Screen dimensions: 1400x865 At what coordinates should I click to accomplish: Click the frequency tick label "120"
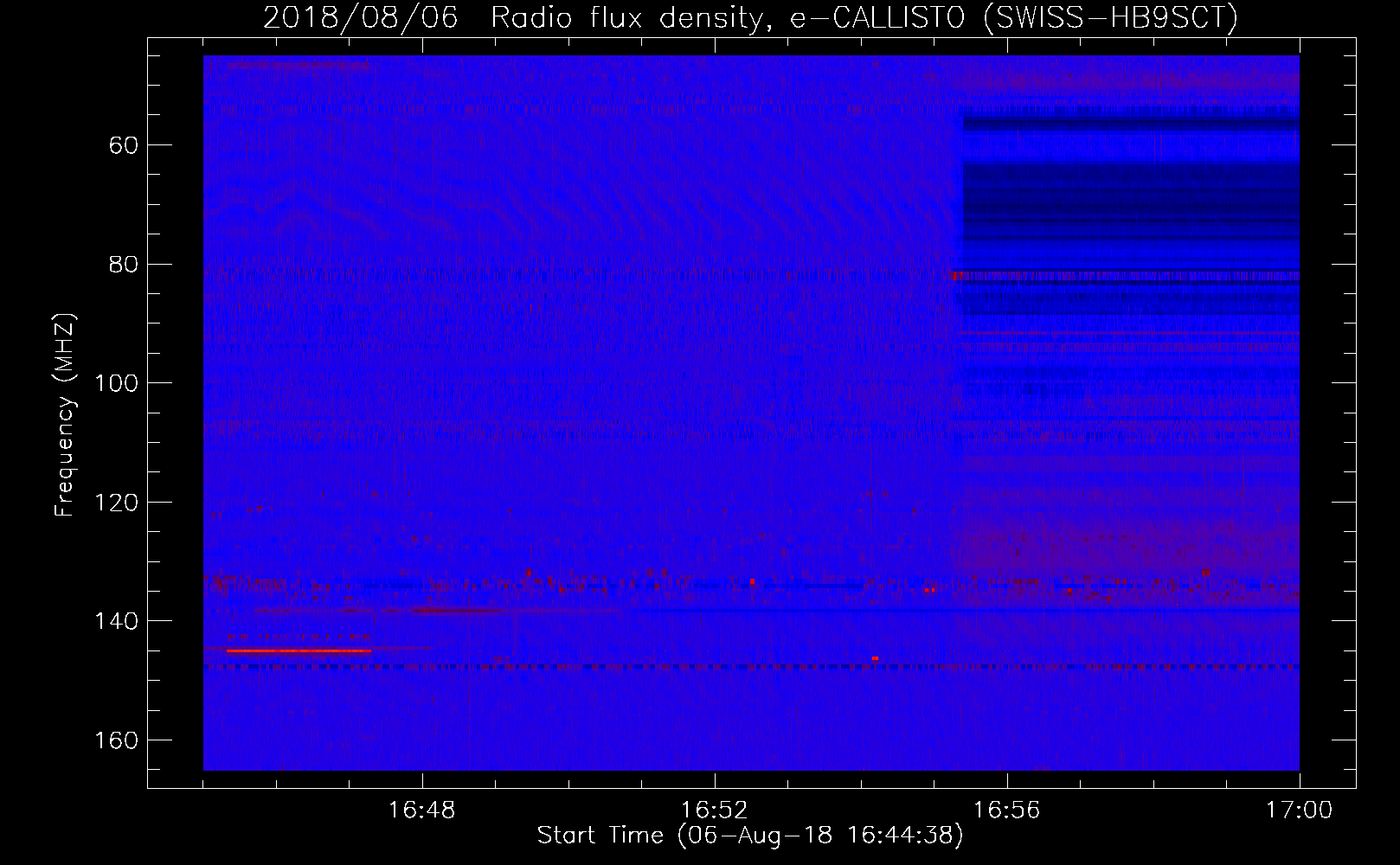click(x=116, y=503)
